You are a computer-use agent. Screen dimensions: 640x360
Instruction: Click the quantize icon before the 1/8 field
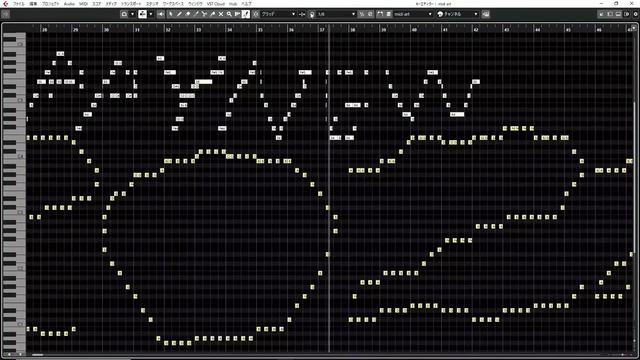[x=312, y=14]
